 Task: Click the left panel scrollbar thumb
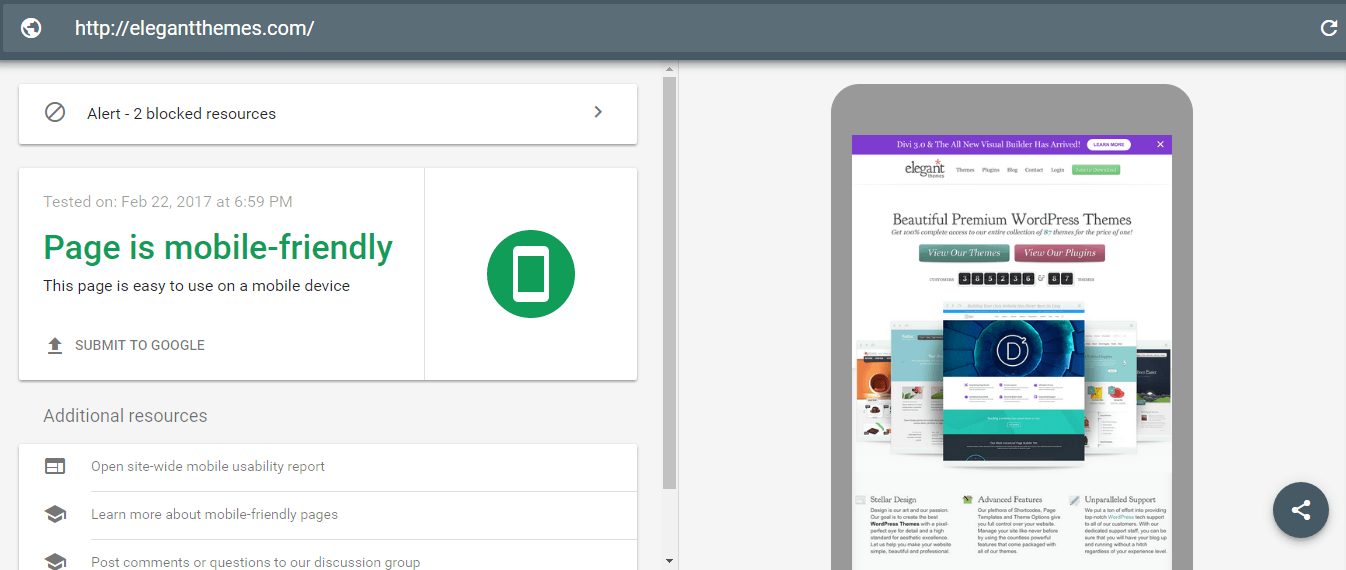point(670,282)
